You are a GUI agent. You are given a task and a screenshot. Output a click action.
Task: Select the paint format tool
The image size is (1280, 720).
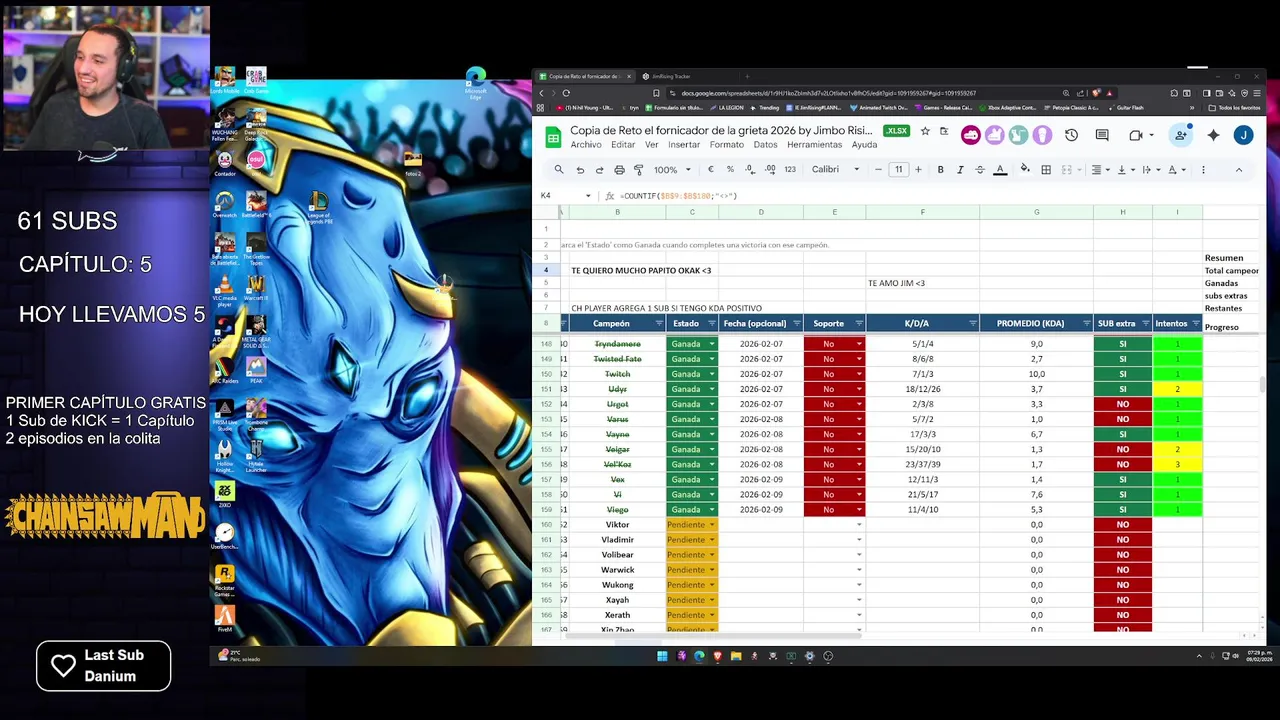639,170
